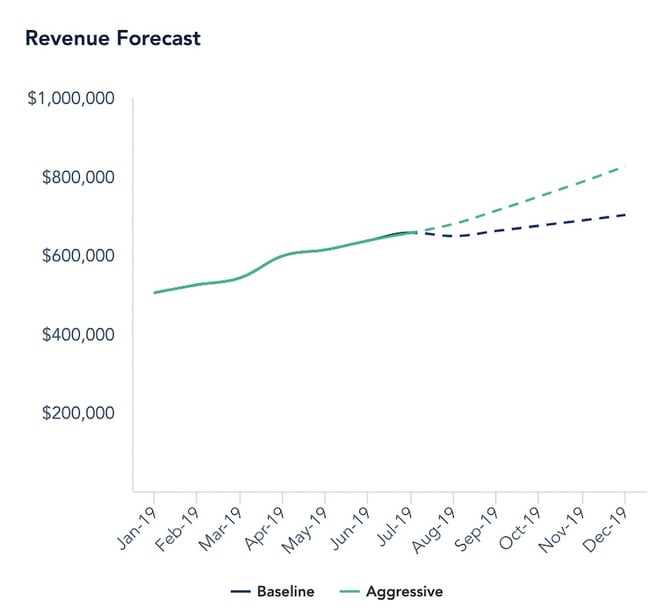
Task: Toggle the Baseline series in the legend
Action: (286, 592)
